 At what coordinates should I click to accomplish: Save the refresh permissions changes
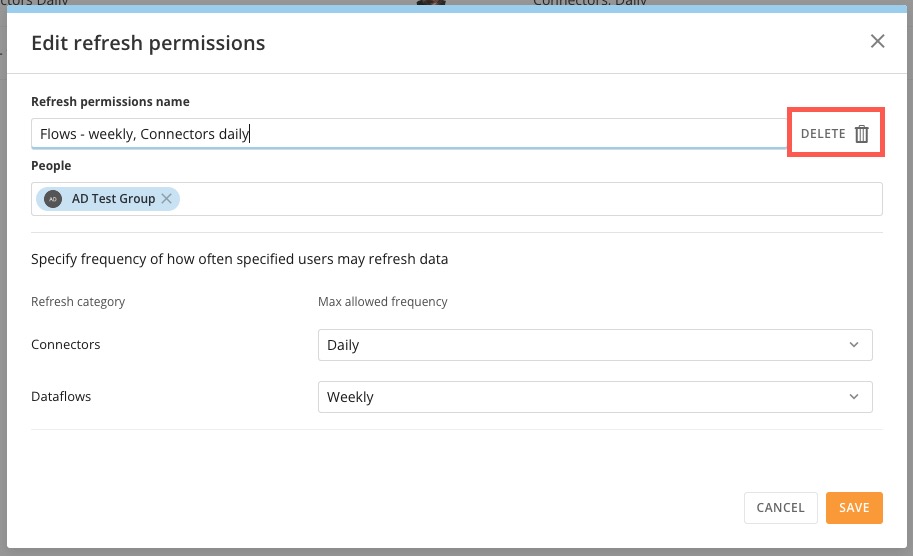coord(854,508)
